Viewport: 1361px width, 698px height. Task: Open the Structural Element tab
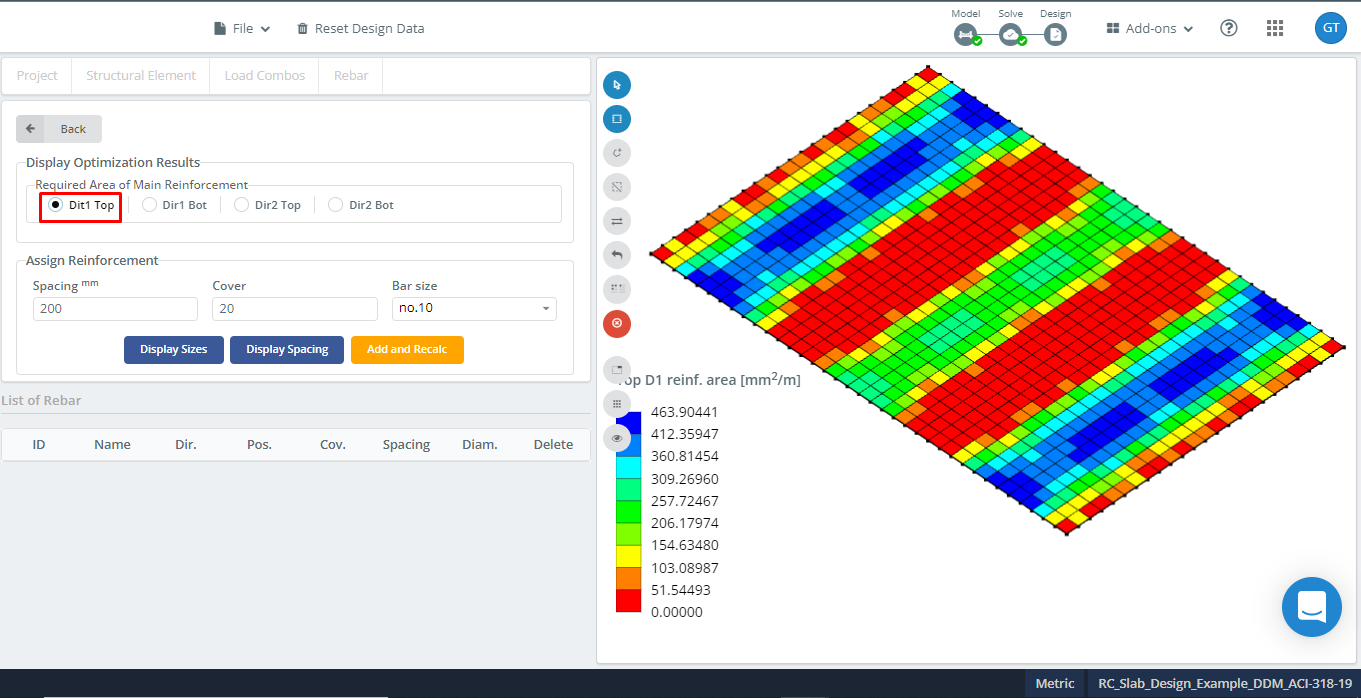[140, 75]
